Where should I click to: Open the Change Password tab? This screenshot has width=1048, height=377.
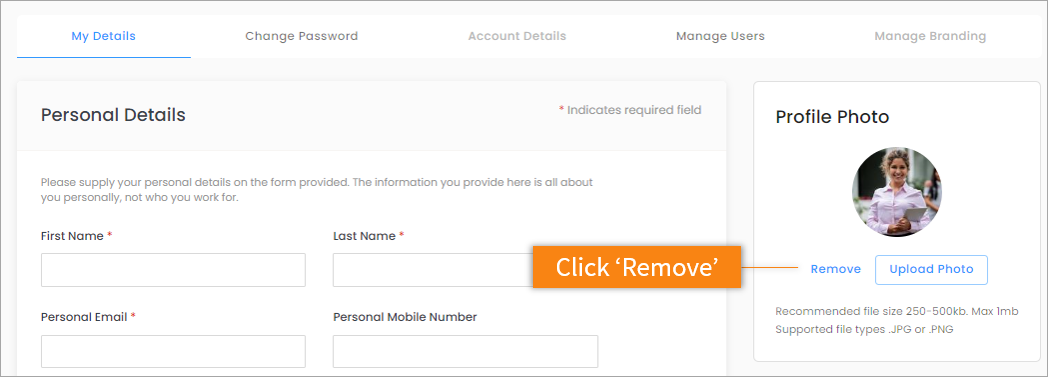tap(301, 36)
